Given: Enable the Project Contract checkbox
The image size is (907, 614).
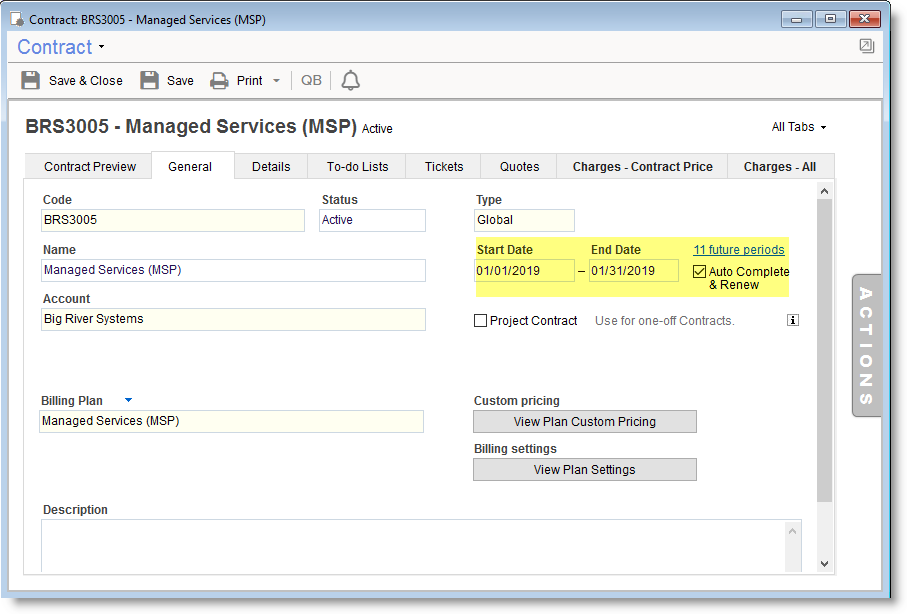Looking at the screenshot, I should coord(481,321).
